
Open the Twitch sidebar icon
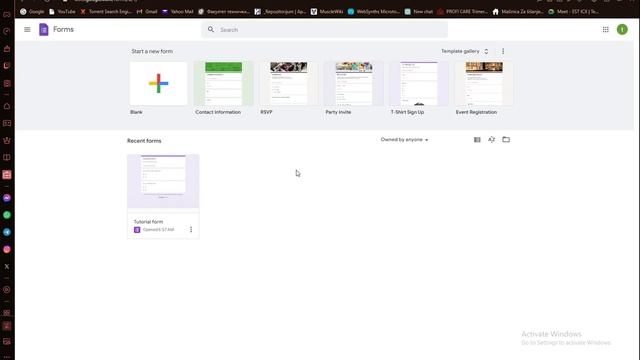[7, 66]
